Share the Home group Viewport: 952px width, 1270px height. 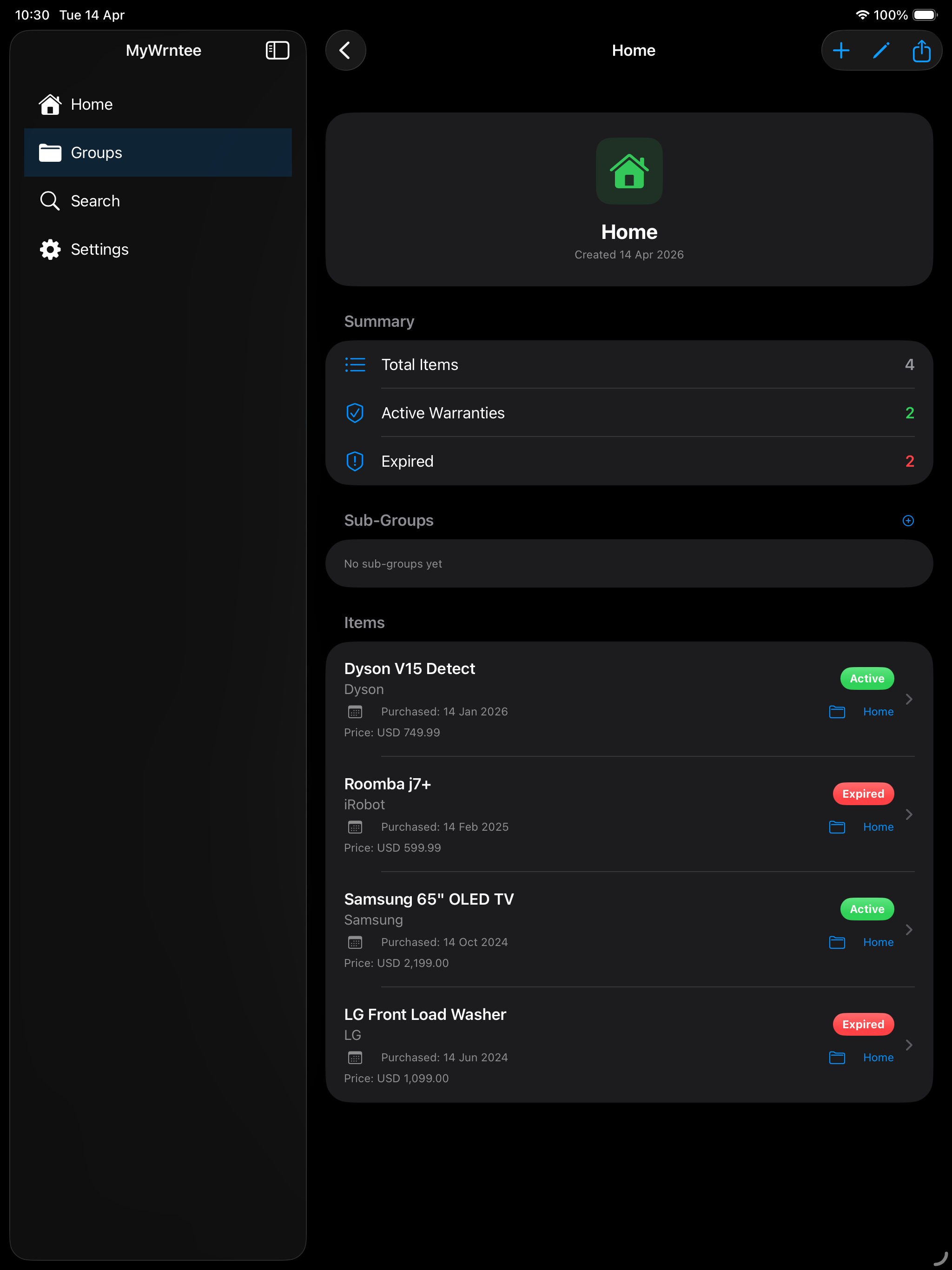coord(922,51)
